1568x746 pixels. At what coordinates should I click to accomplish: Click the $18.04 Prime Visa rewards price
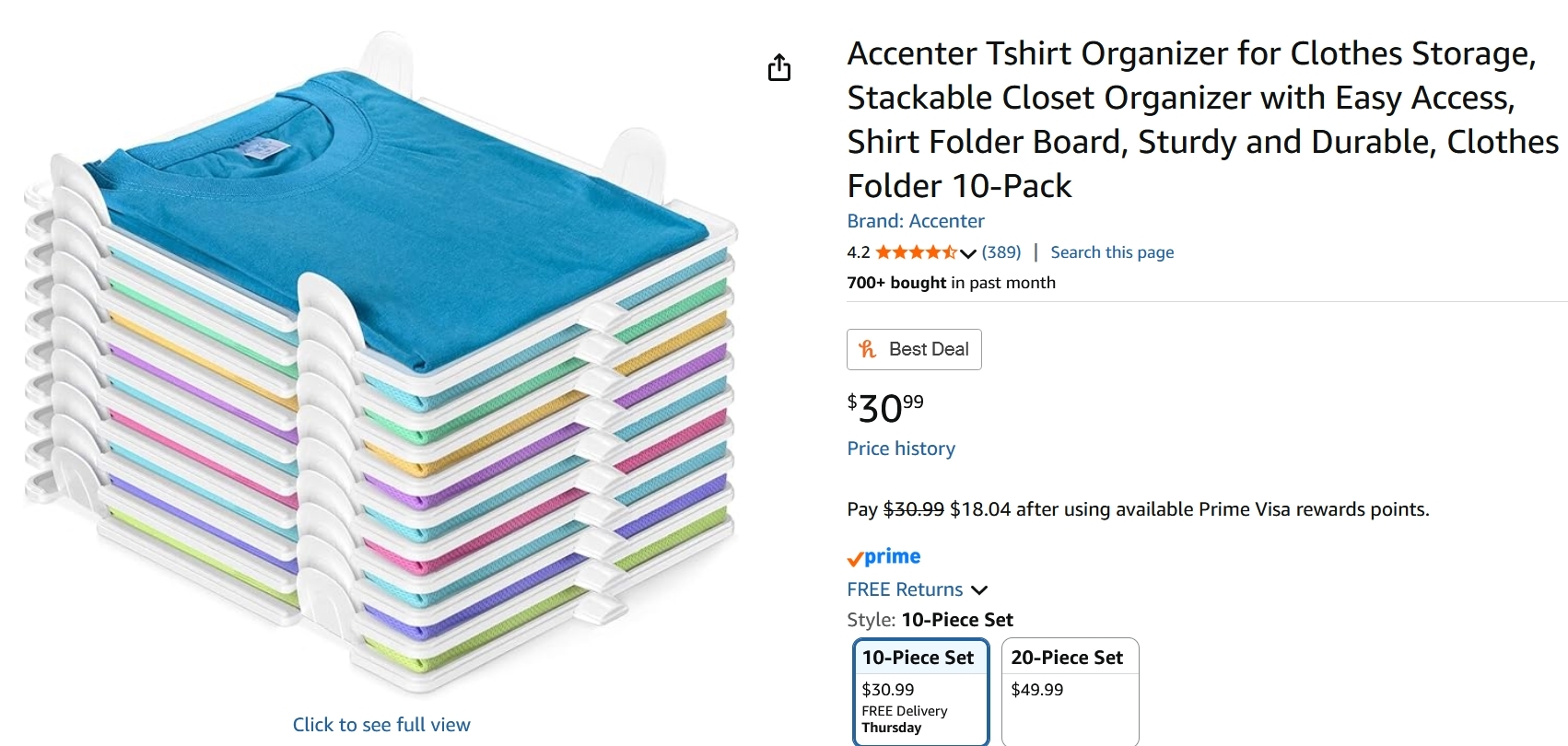(x=979, y=509)
